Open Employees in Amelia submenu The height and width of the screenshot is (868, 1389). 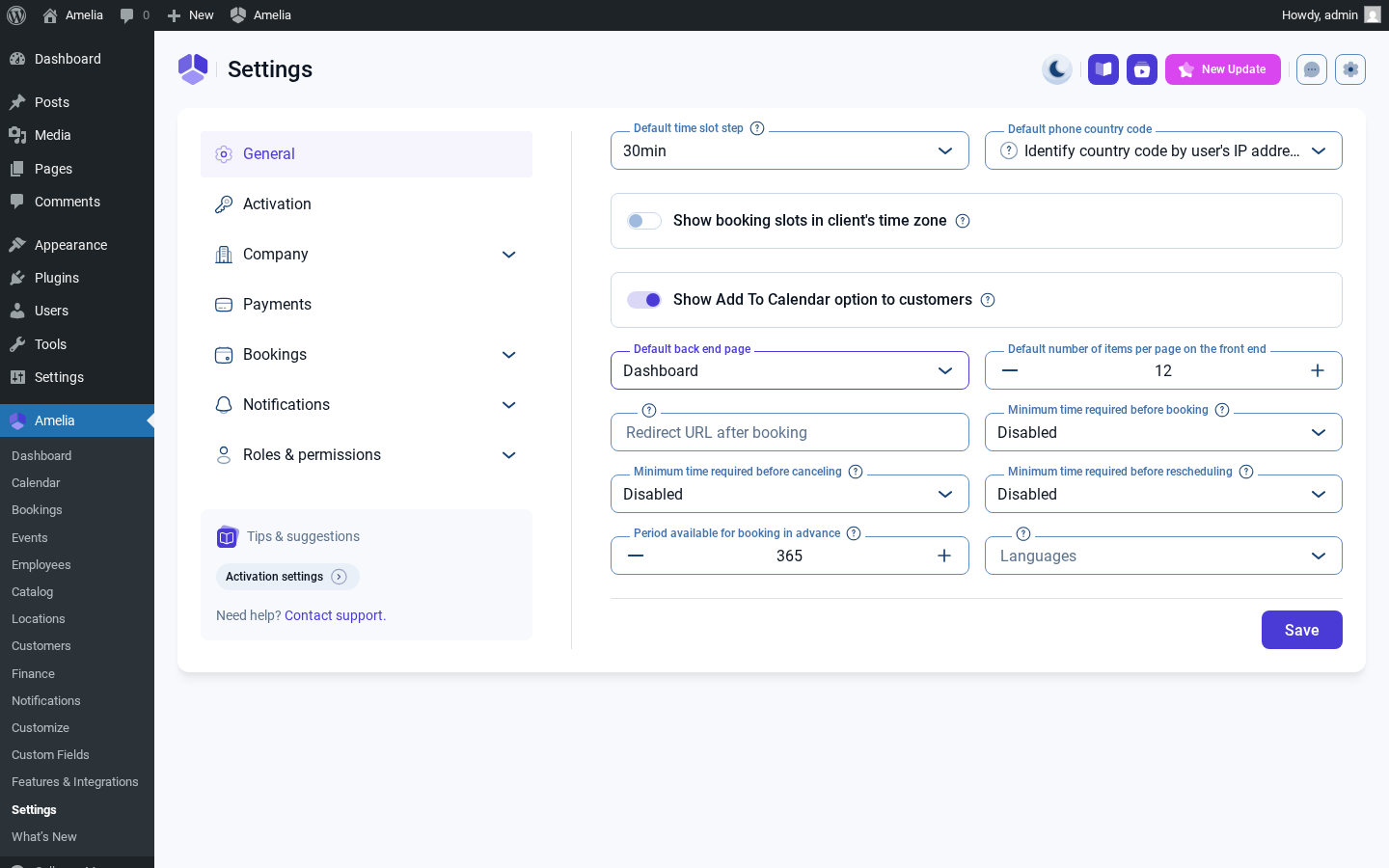pos(77,564)
